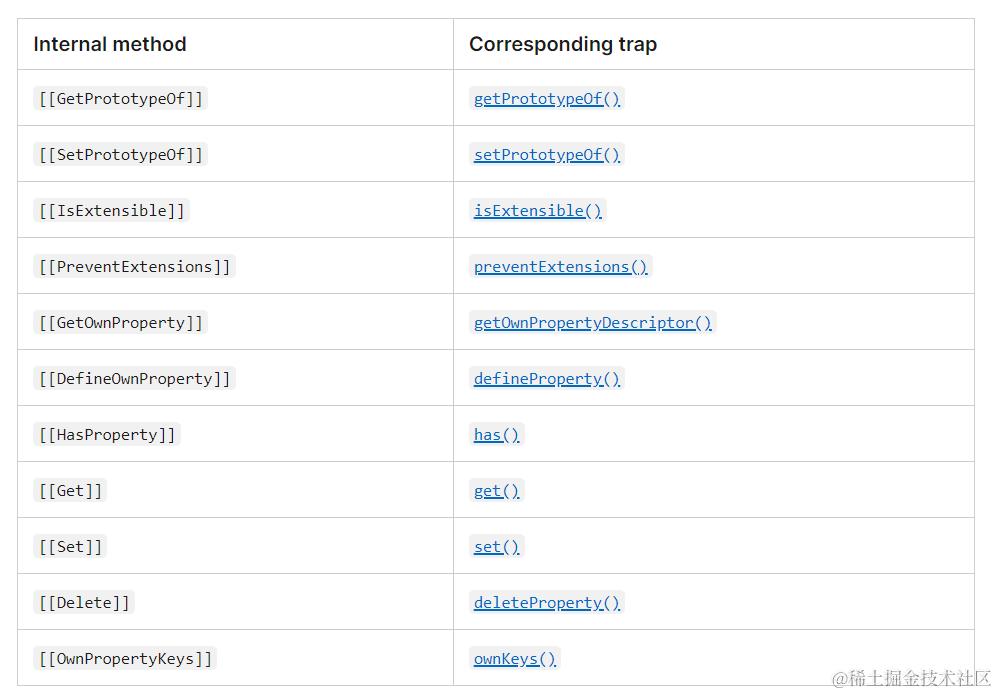Click the [[HasProperty]] code text

tap(106, 435)
